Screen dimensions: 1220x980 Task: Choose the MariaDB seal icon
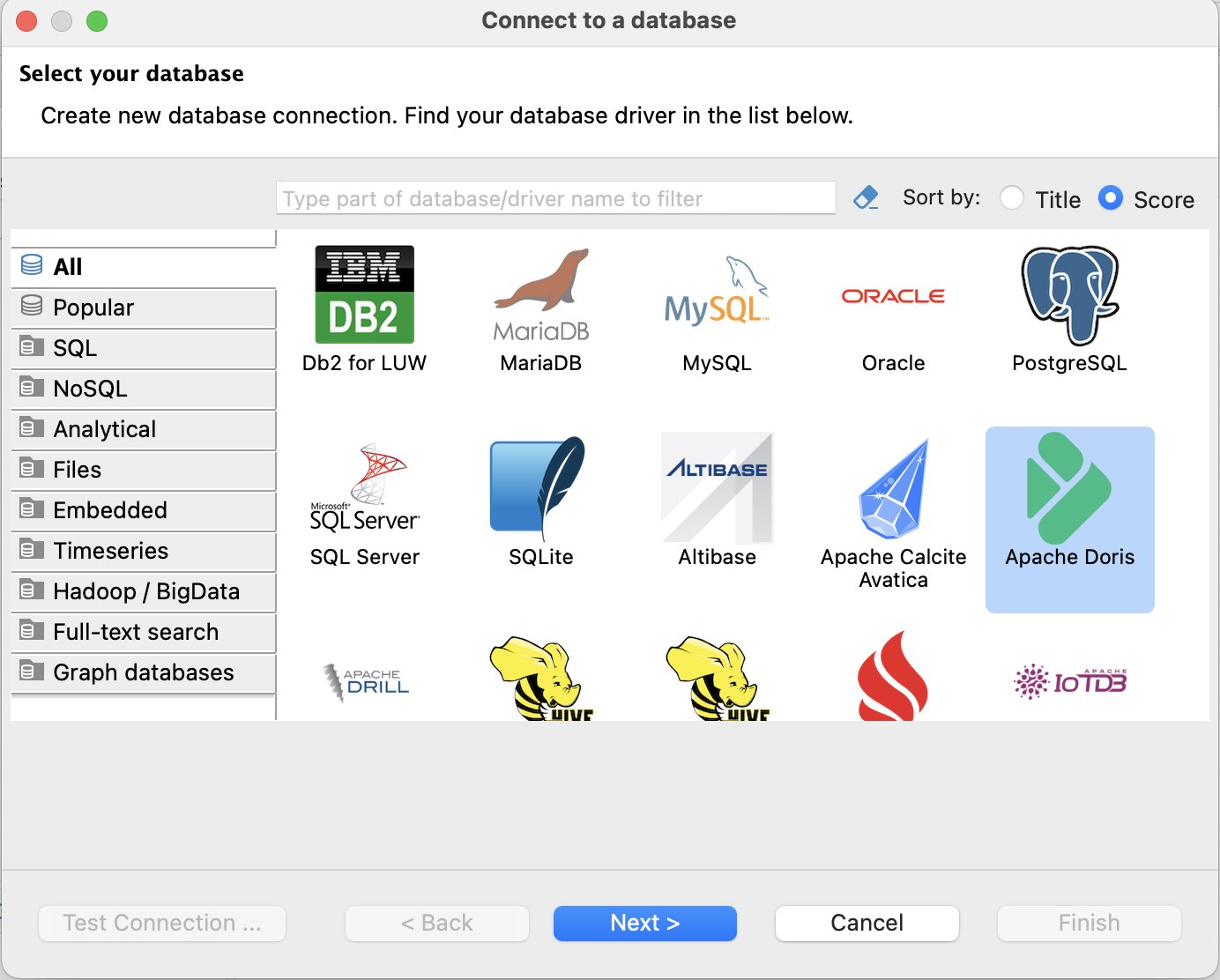540,295
